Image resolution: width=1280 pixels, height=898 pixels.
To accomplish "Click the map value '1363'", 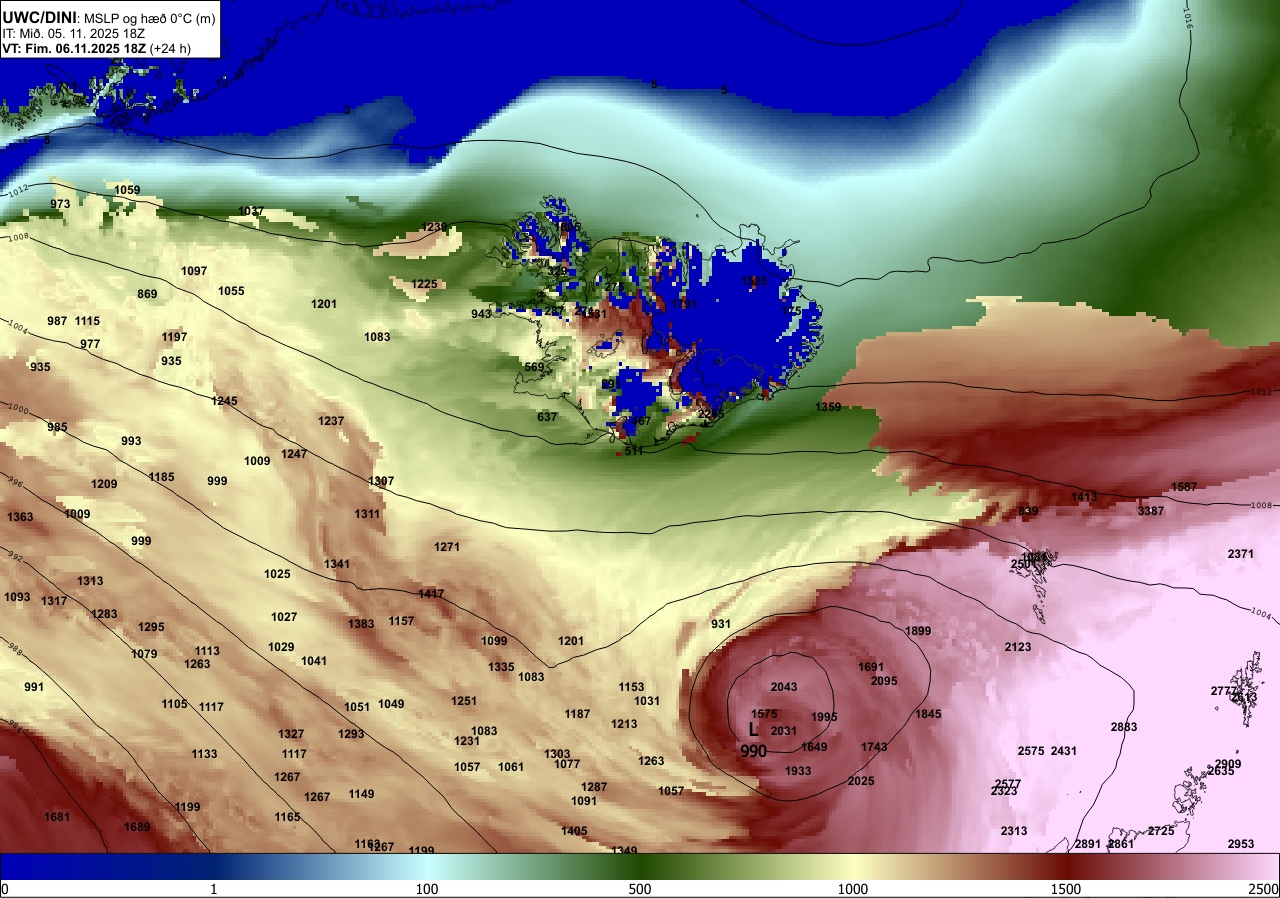I will click(x=20, y=517).
